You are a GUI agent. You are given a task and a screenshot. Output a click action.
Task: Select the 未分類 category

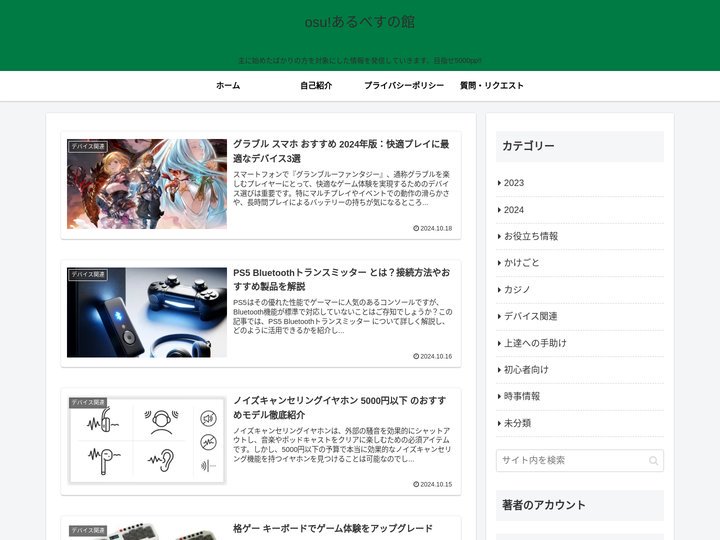580,423
